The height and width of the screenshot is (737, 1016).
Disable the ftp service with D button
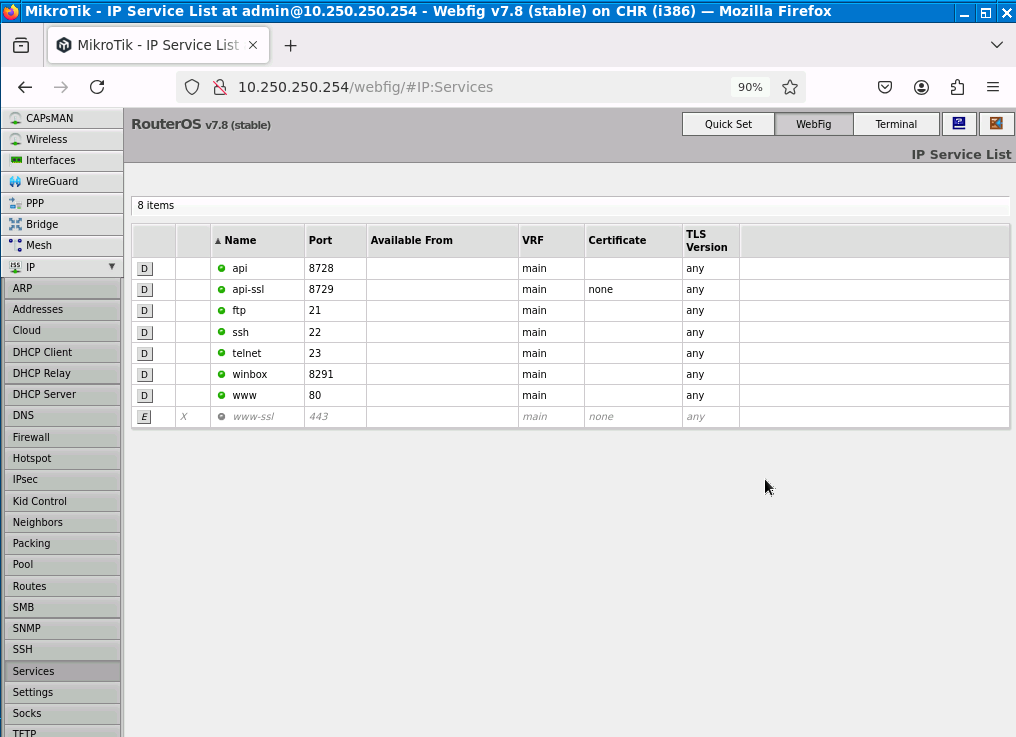[144, 310]
